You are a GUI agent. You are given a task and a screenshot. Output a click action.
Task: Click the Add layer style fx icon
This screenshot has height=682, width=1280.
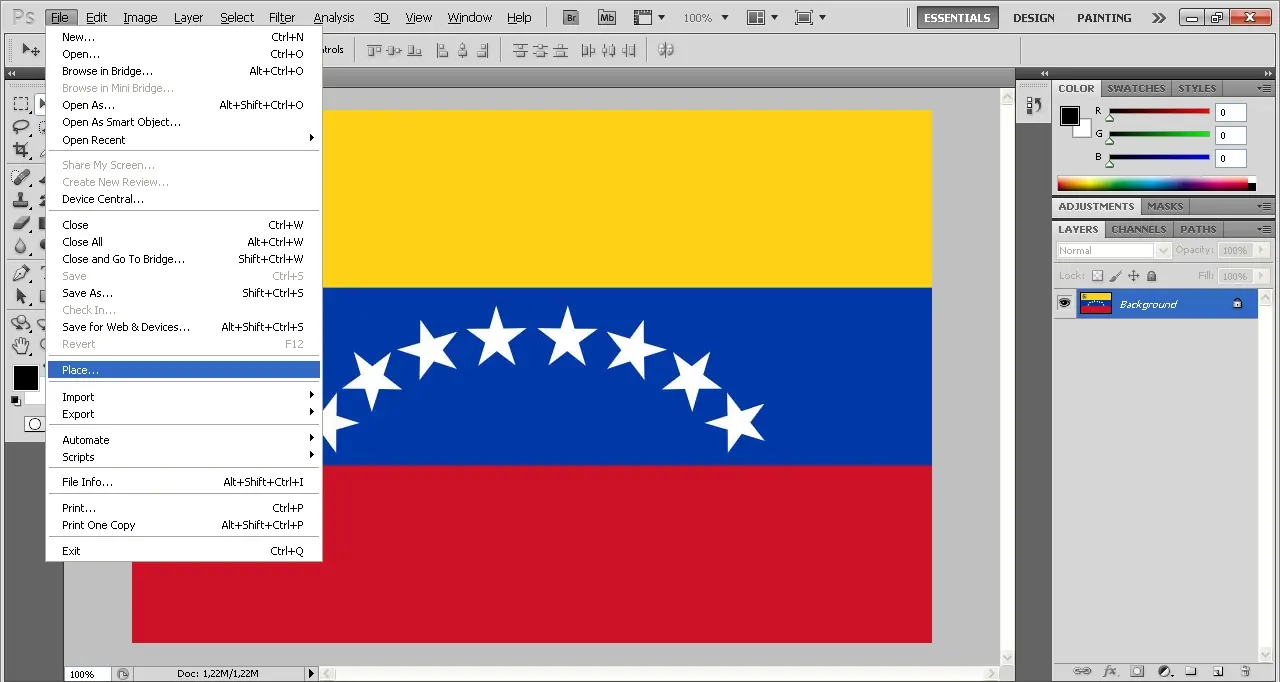(1109, 671)
